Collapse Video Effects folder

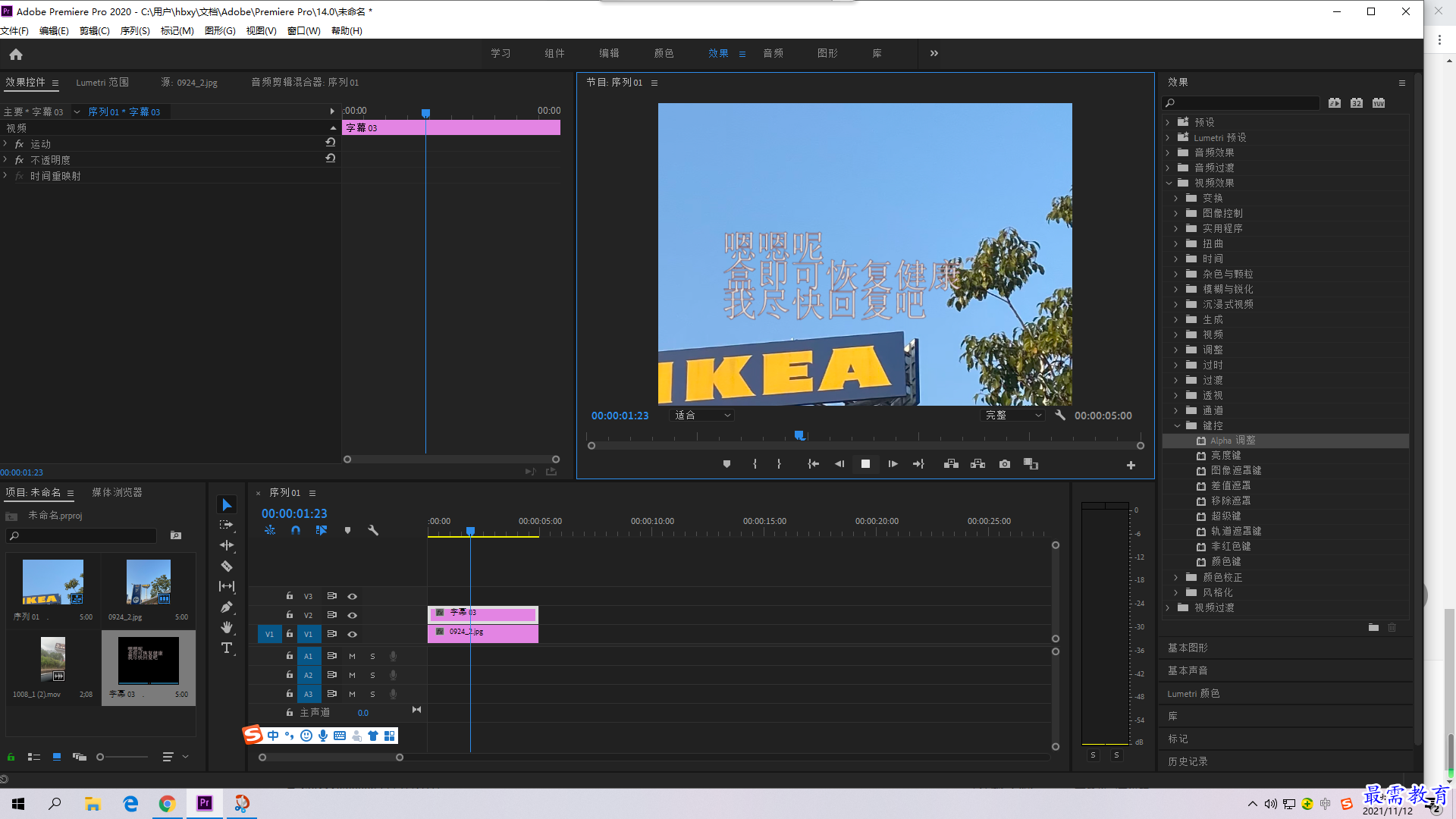tap(1168, 183)
